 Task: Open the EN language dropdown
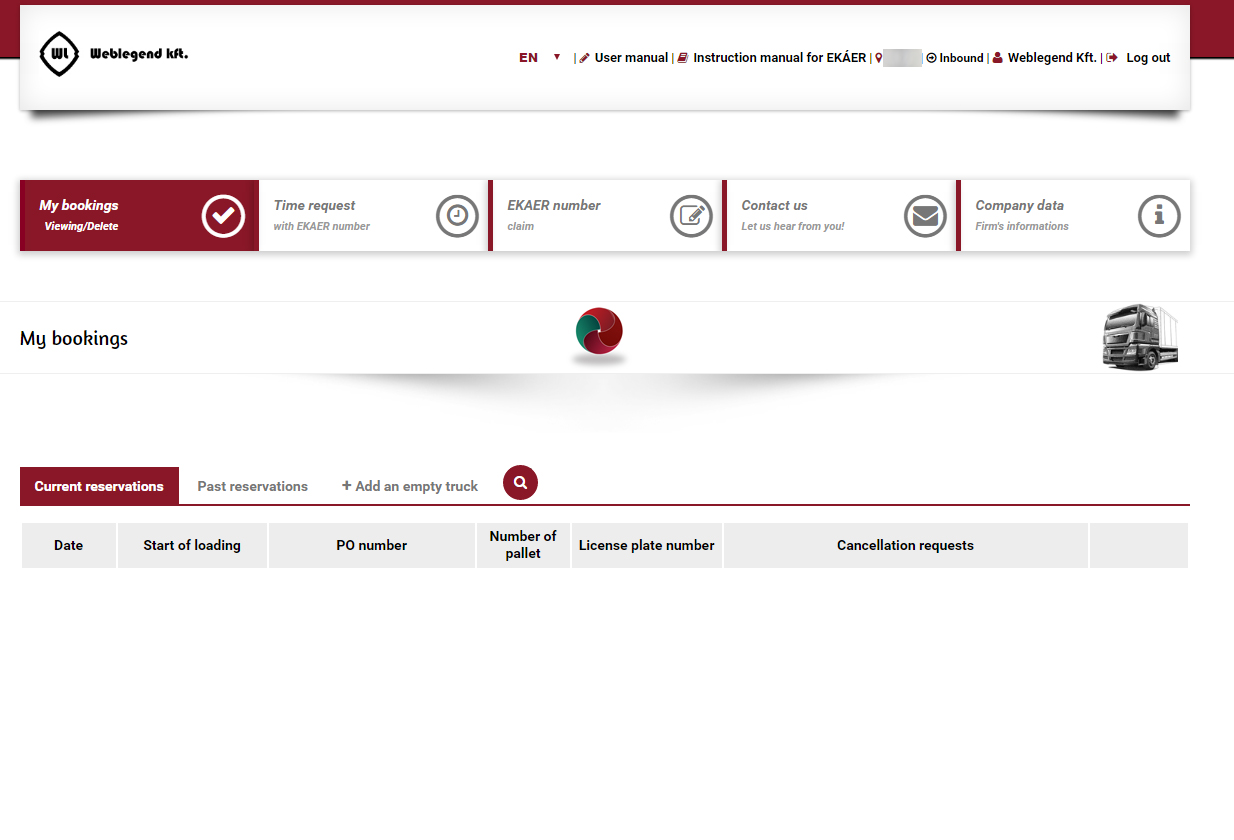540,58
